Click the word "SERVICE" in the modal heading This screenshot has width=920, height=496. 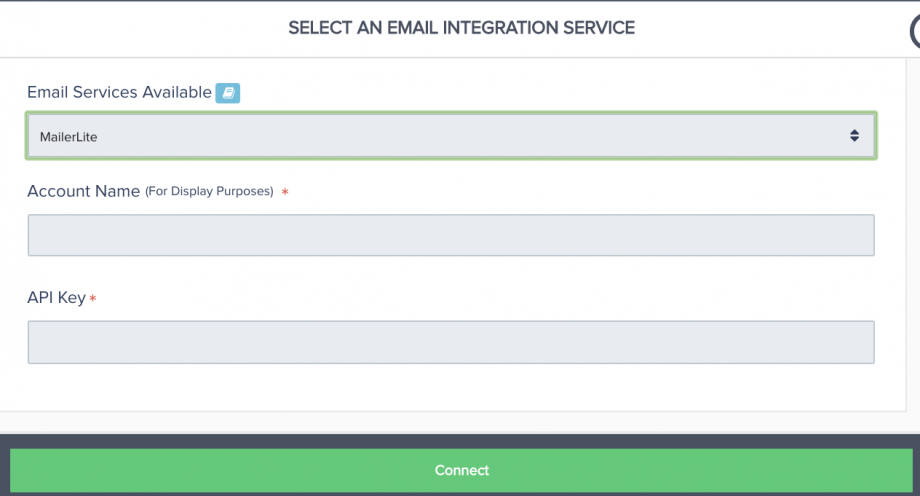click(x=597, y=28)
